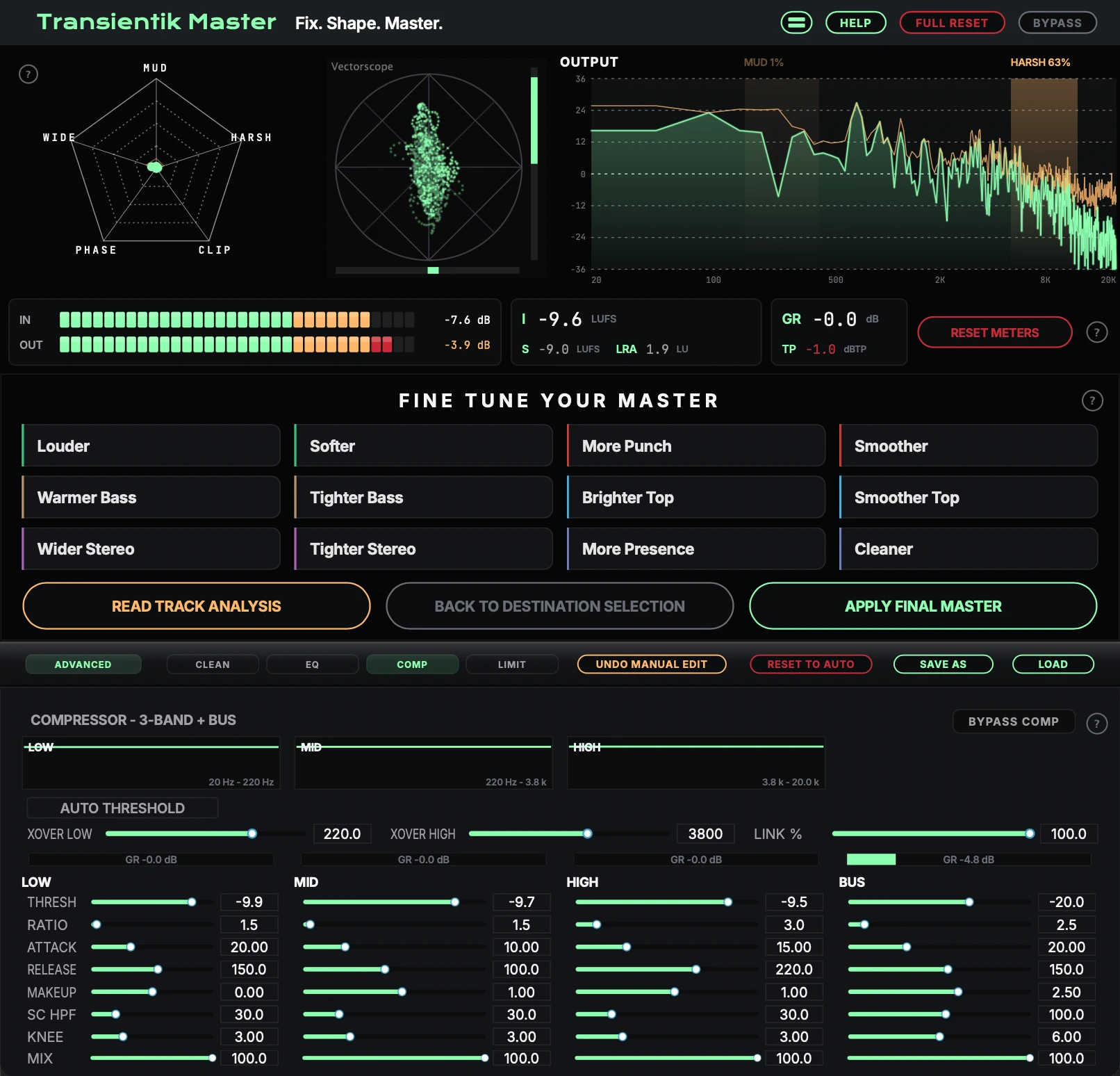The width and height of the screenshot is (1120, 1076).
Task: Click UNDO MANUAL EDIT
Action: point(652,665)
